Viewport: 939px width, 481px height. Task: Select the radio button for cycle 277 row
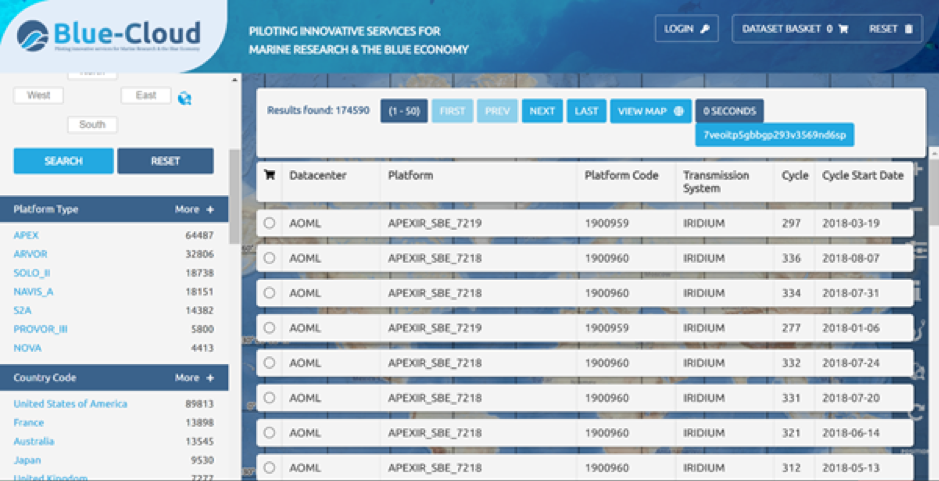(x=269, y=328)
